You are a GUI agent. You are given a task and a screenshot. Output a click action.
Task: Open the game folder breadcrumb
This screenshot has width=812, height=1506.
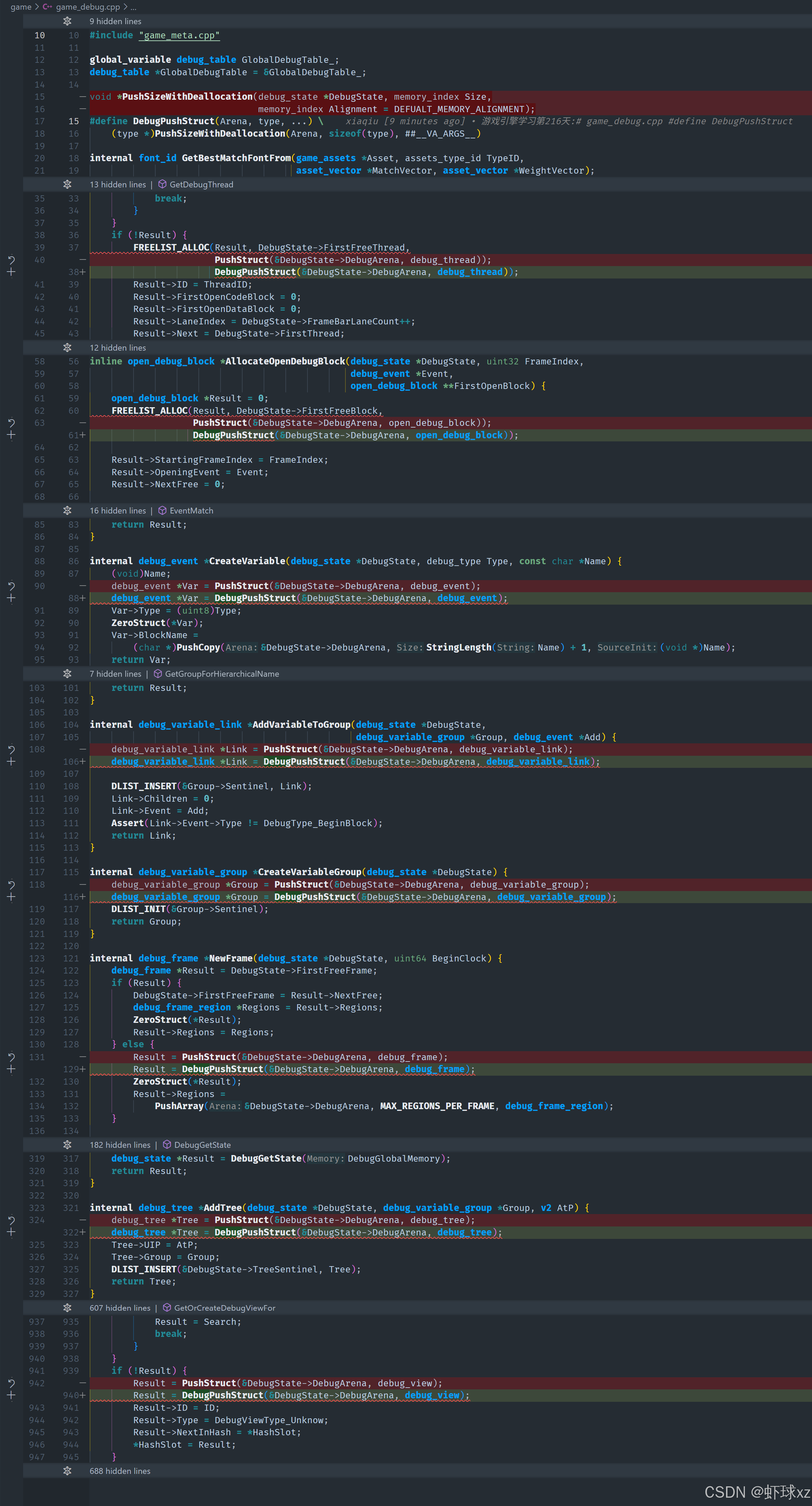point(21,7)
